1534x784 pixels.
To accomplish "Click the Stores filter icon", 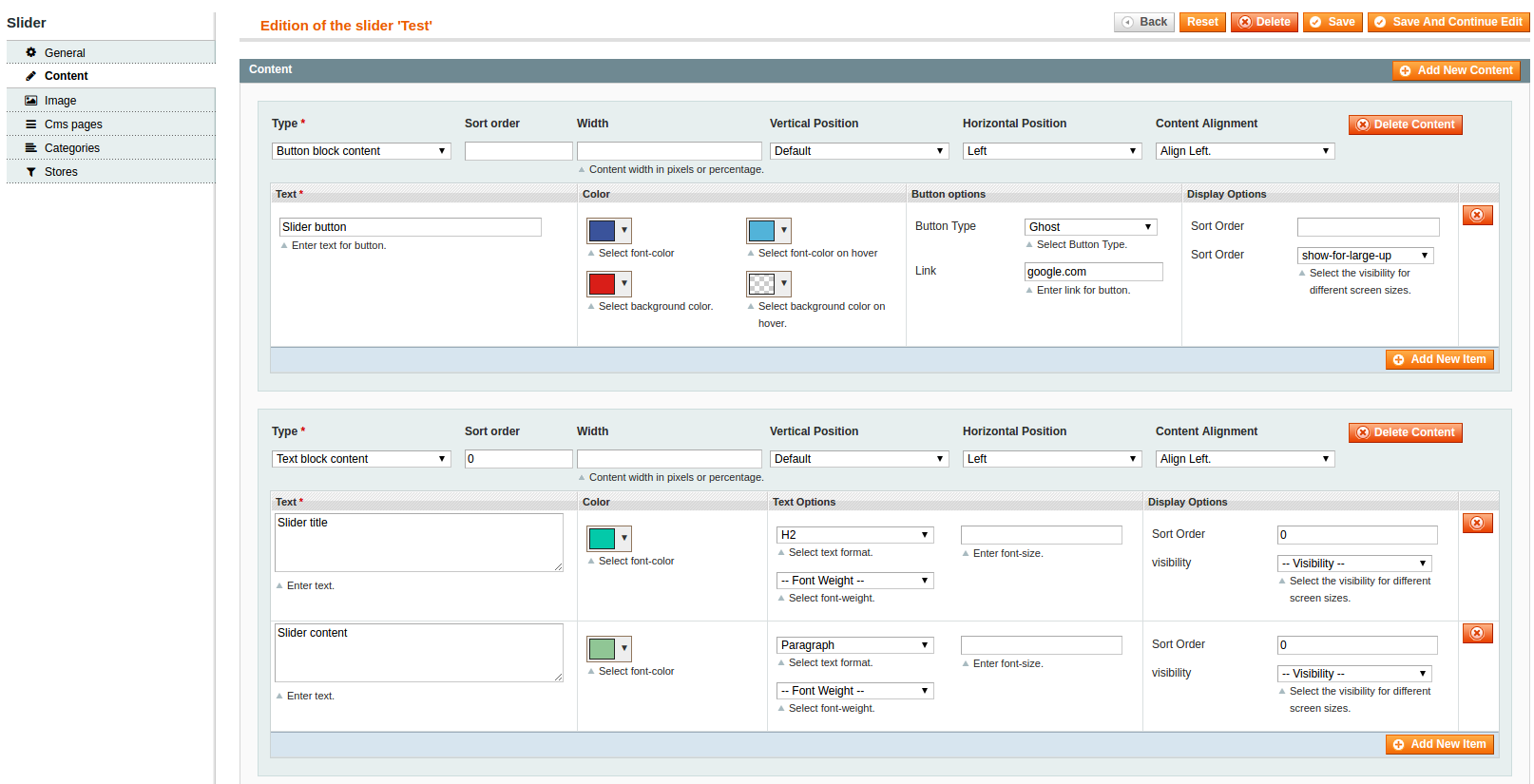I will (31, 172).
